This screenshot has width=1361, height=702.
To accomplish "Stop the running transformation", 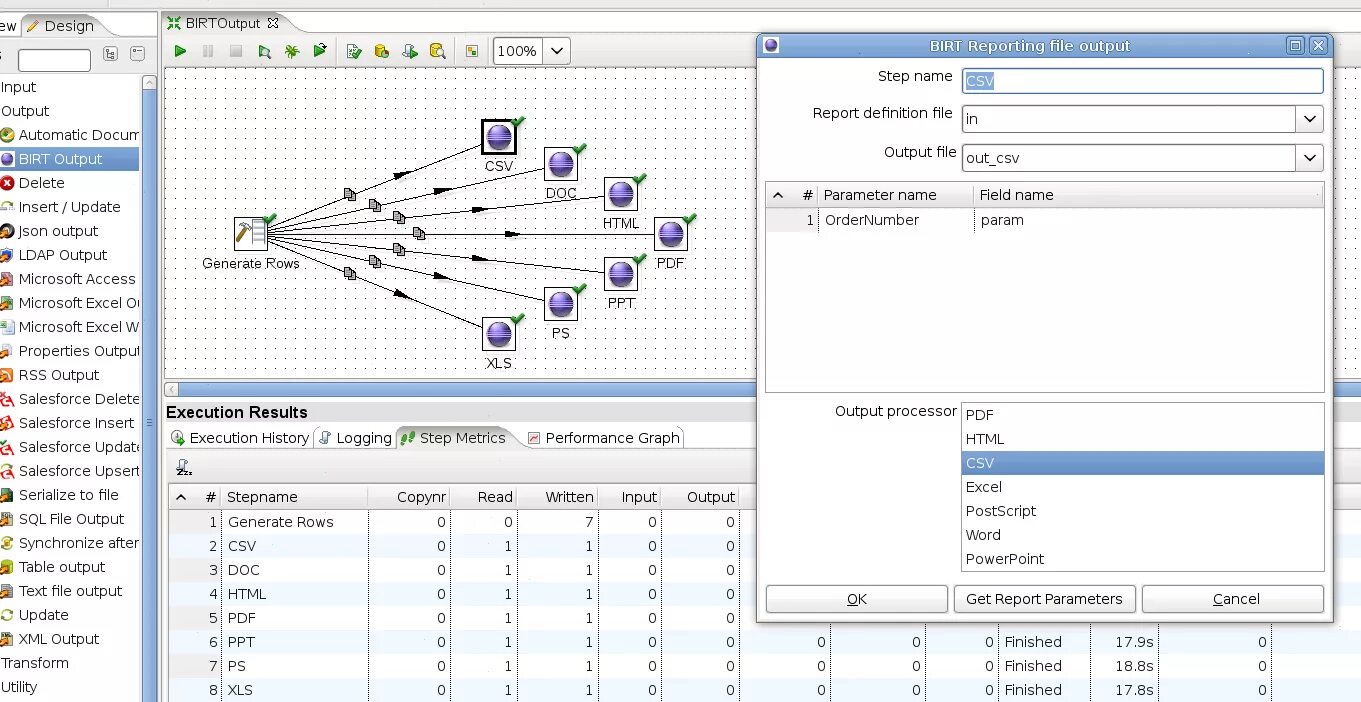I will point(236,51).
